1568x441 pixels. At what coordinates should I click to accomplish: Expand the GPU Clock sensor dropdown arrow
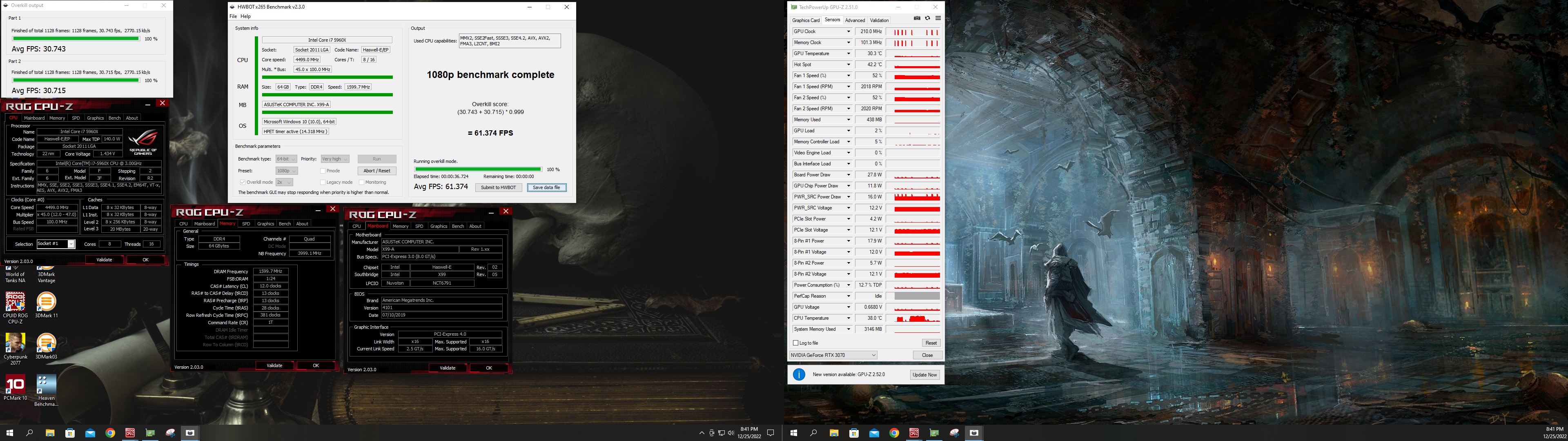click(x=848, y=32)
